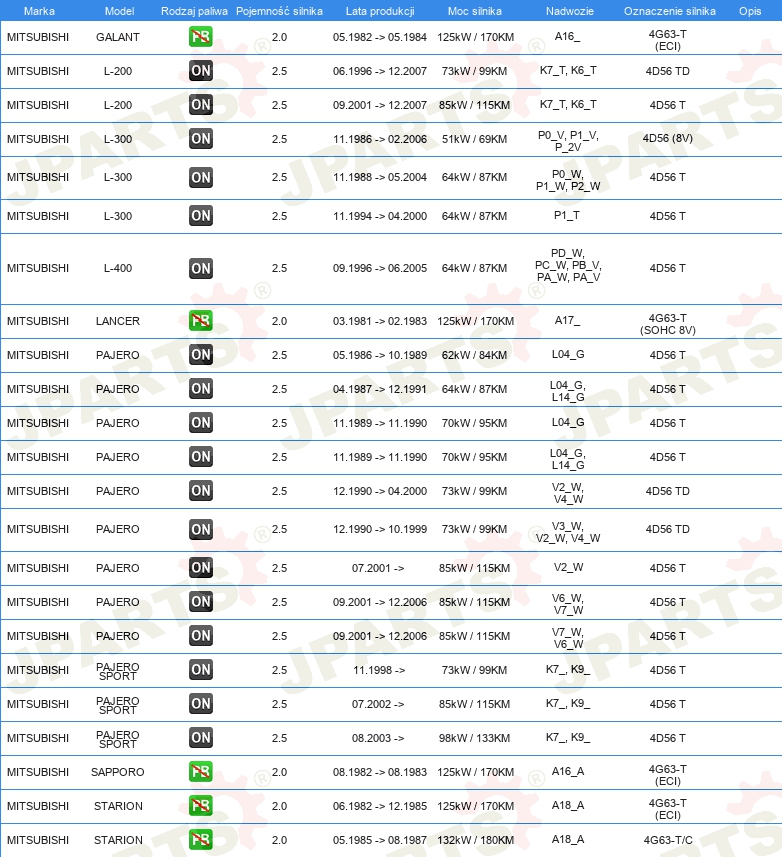Click diesel ON icon for PAJERO 12.1990 -> 10.1999
This screenshot has height=857, width=782.
[201, 529]
